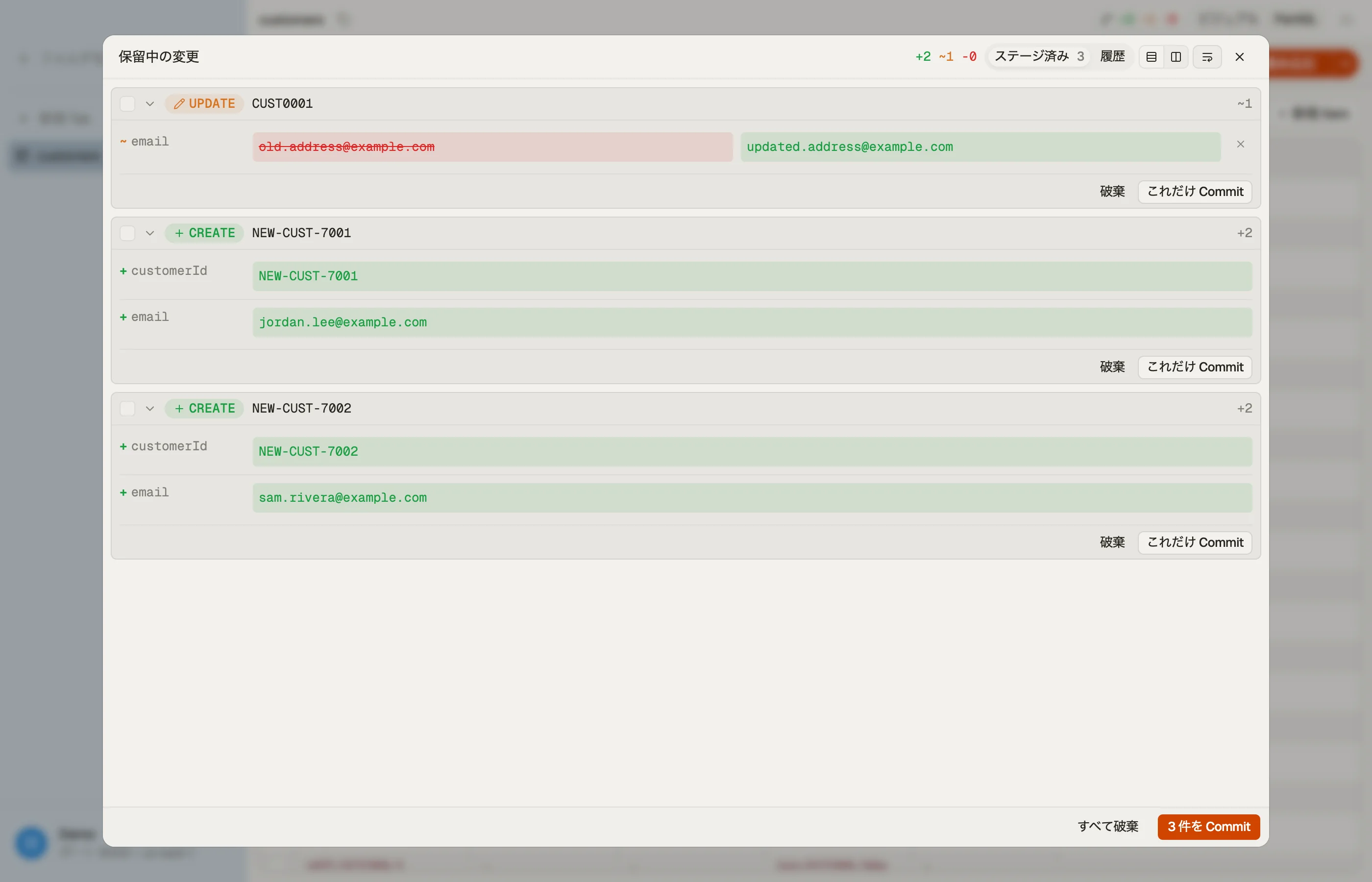The height and width of the screenshot is (882, 1372).
Task: Select the NEW-CUST-7001 change checkbox
Action: [127, 233]
